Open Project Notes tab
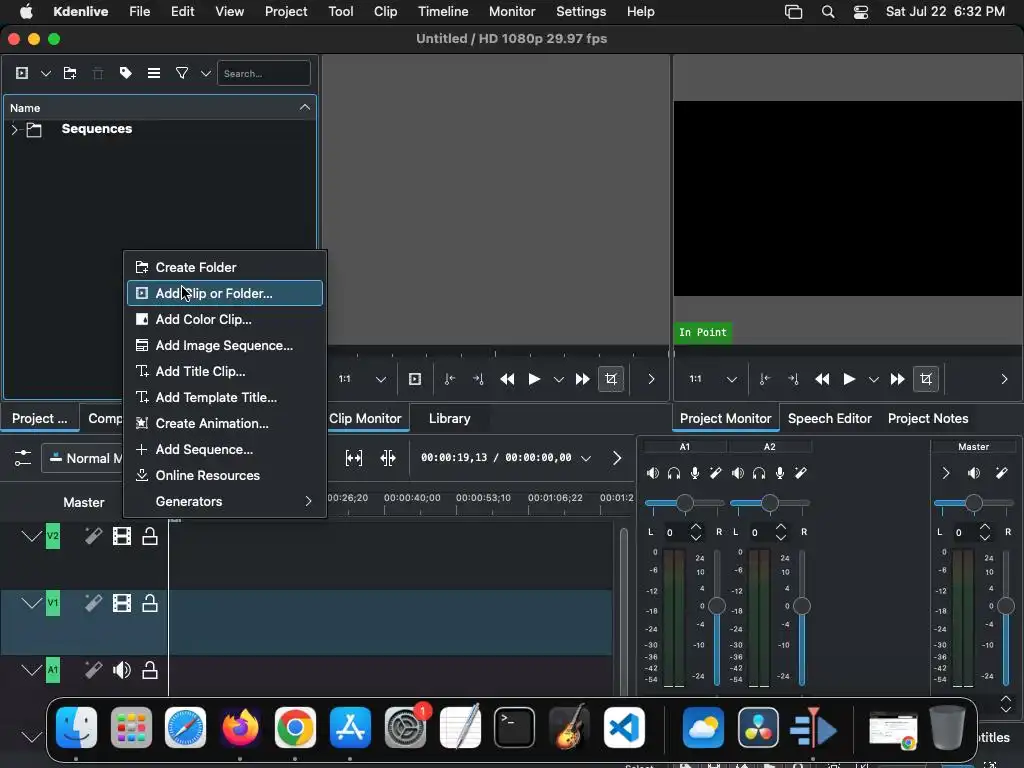The image size is (1024, 768). [x=927, y=419]
